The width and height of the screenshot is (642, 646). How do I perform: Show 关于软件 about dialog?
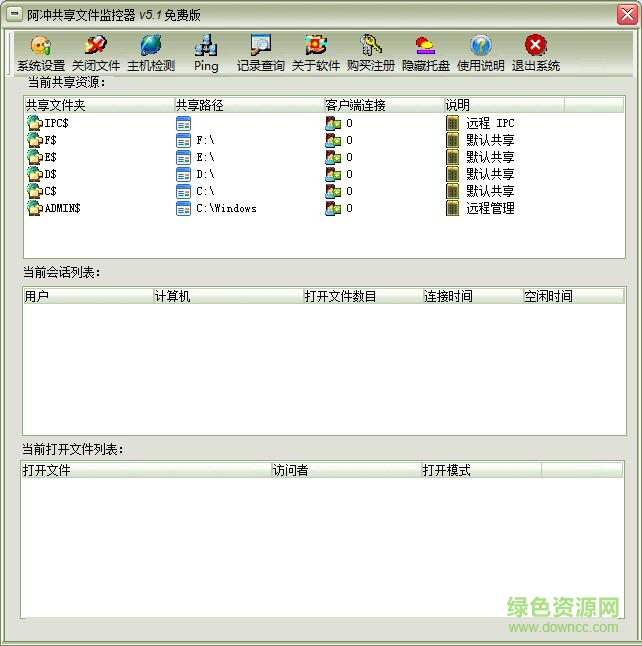pos(316,53)
